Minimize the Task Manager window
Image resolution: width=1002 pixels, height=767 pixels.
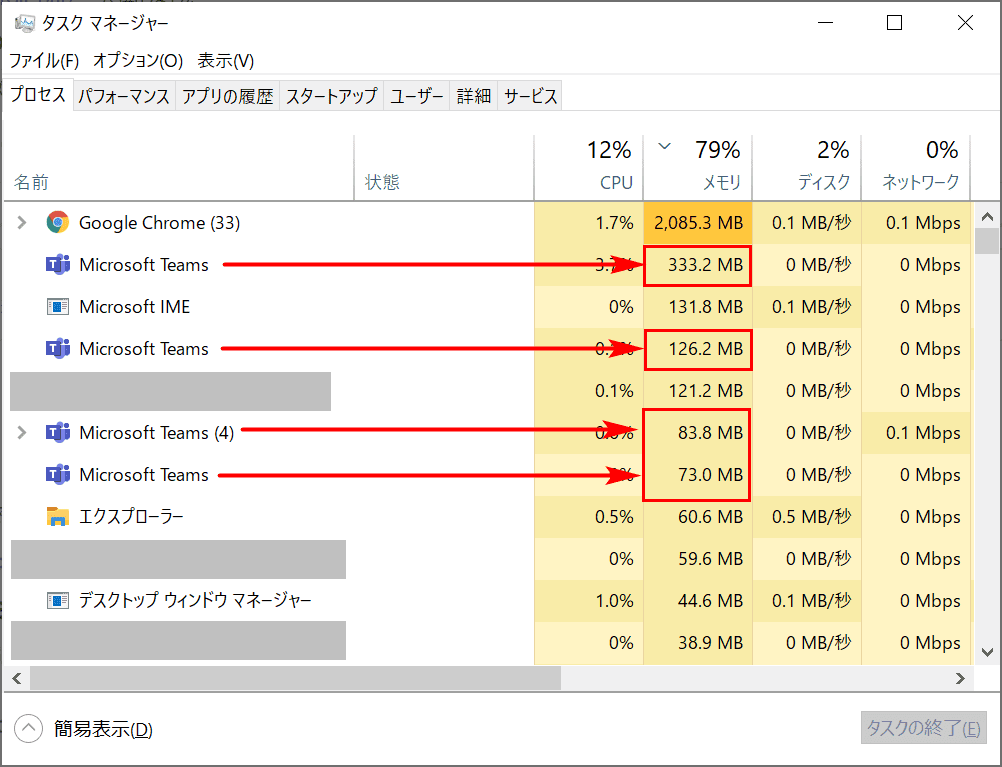[x=826, y=23]
